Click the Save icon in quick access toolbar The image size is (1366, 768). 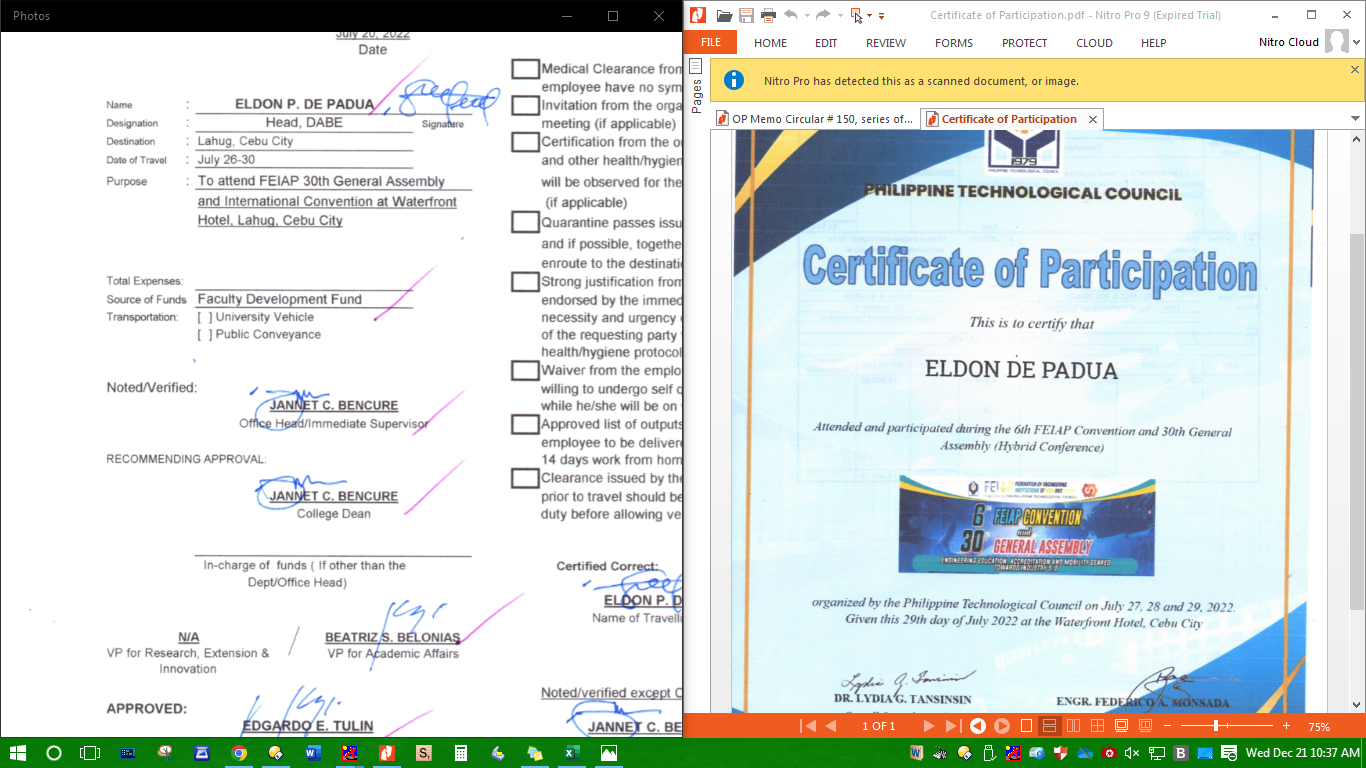[746, 15]
